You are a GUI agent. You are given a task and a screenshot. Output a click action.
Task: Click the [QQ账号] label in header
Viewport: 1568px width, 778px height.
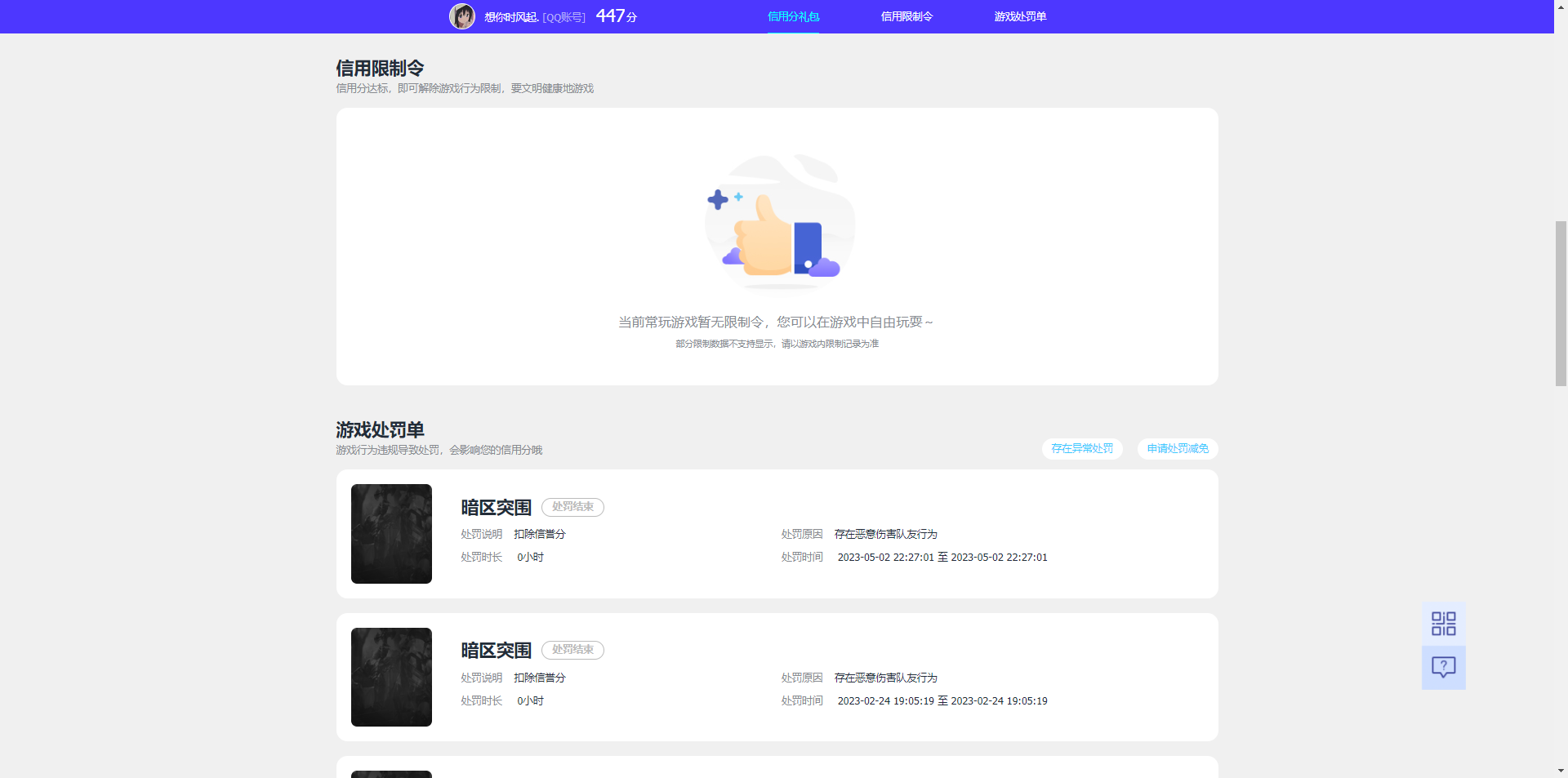pyautogui.click(x=563, y=17)
